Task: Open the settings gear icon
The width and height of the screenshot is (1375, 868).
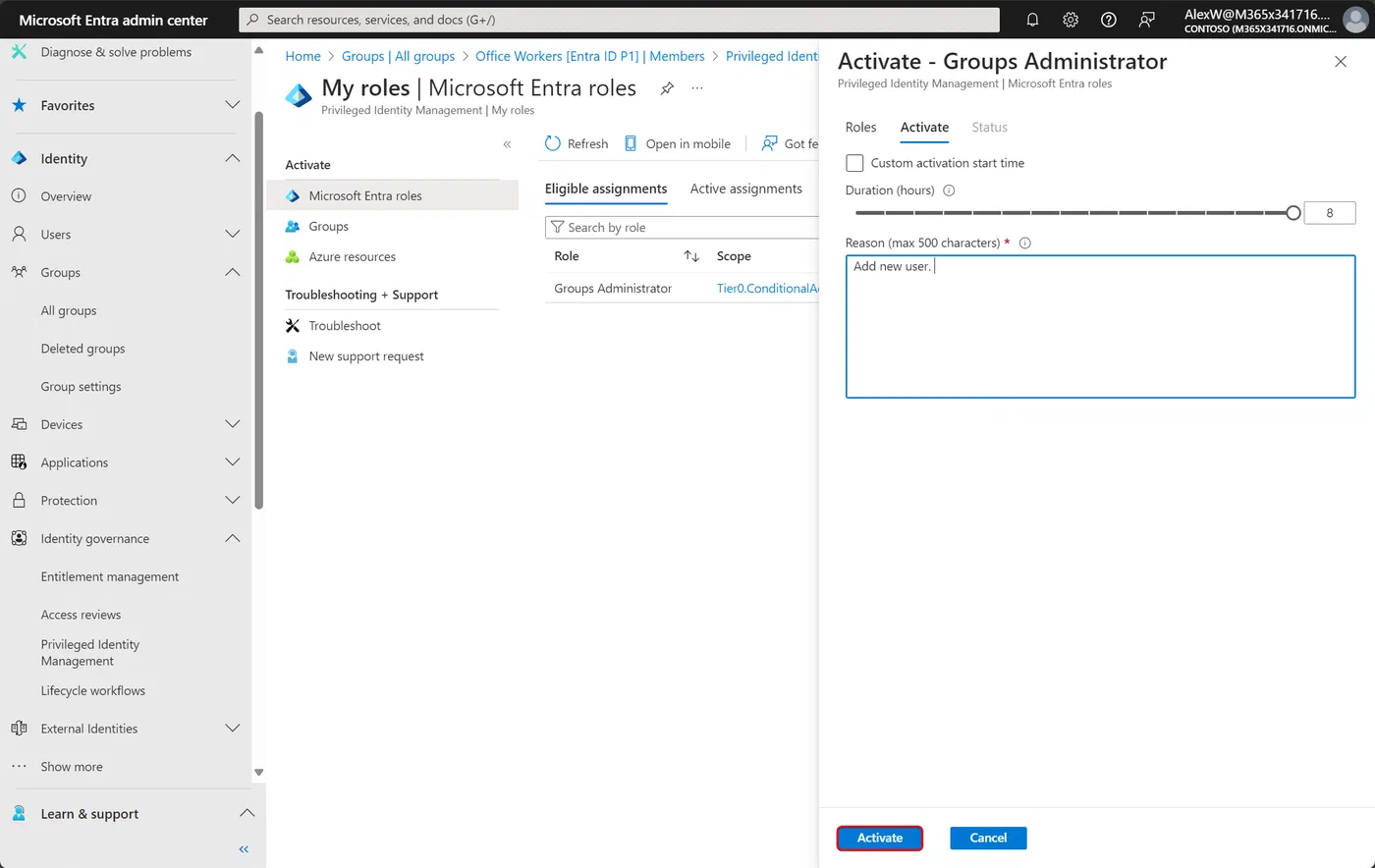Action: [1071, 20]
